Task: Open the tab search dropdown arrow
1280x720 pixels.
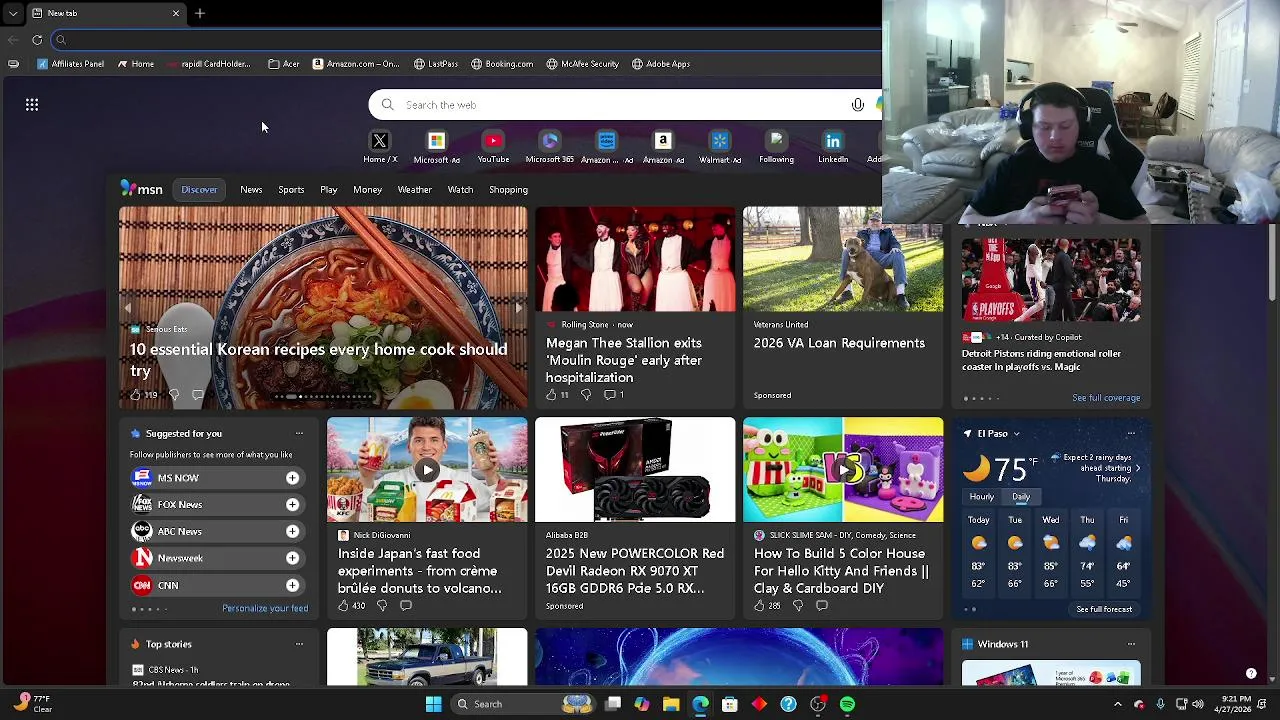Action: (x=13, y=13)
